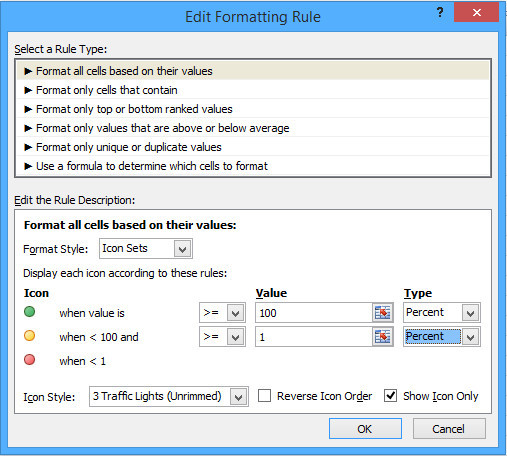The image size is (507, 456).
Task: Close the Edit Formatting Rule dialog
Action: (476, 13)
